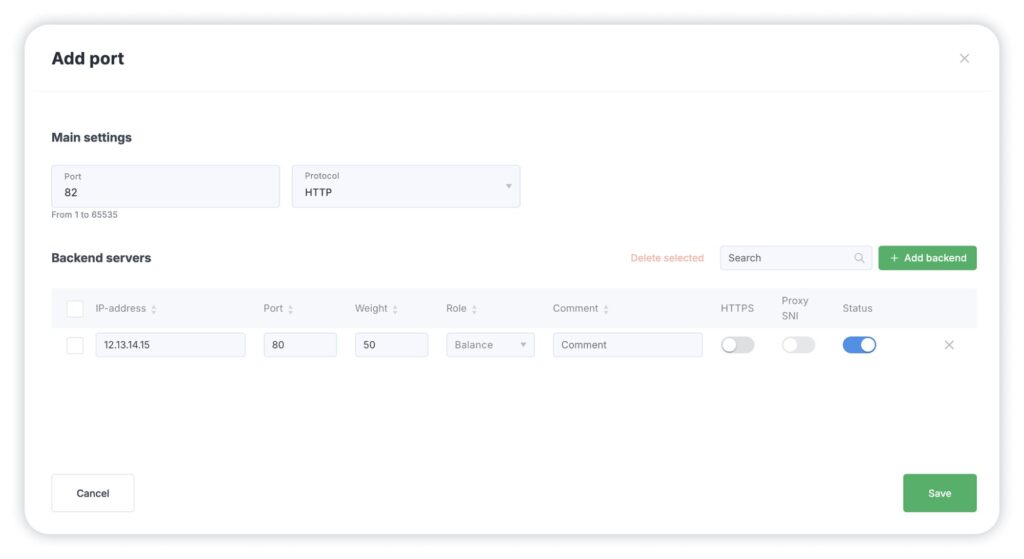Click the Weight column header
Image resolution: width=1024 pixels, height=559 pixels.
pos(371,308)
